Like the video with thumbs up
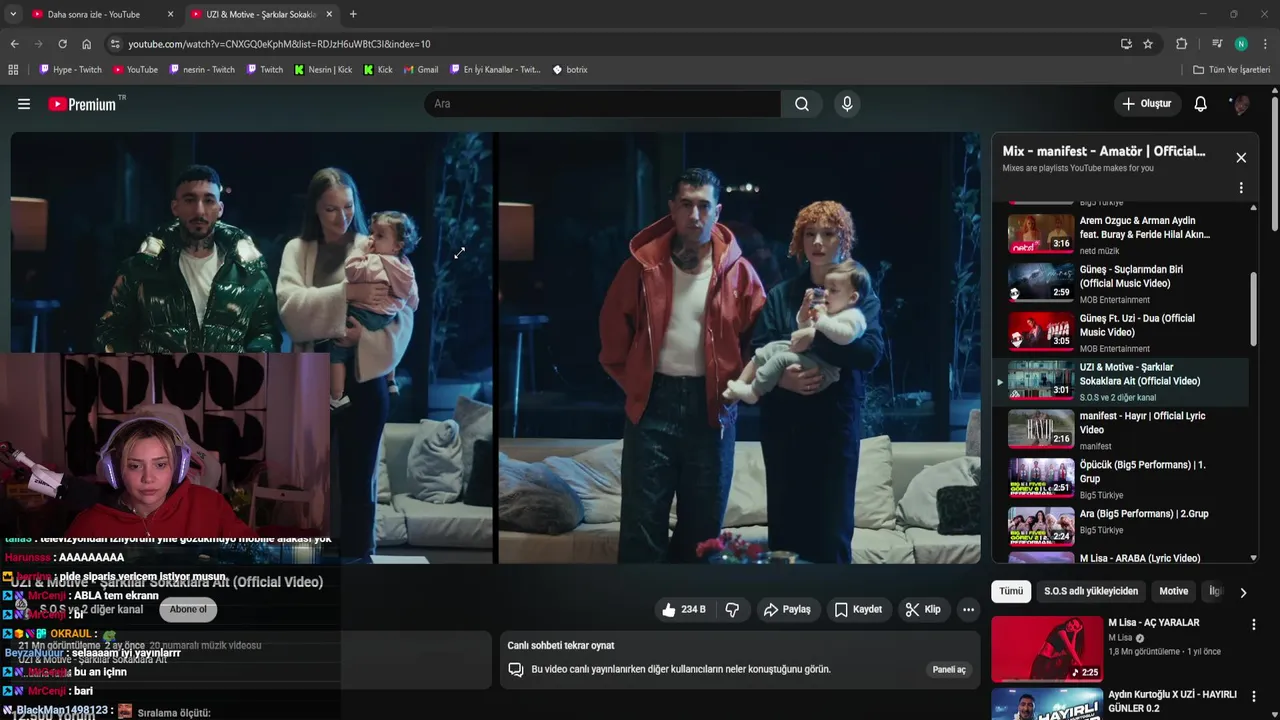Screen dimensions: 1280x720 (683, 609)
